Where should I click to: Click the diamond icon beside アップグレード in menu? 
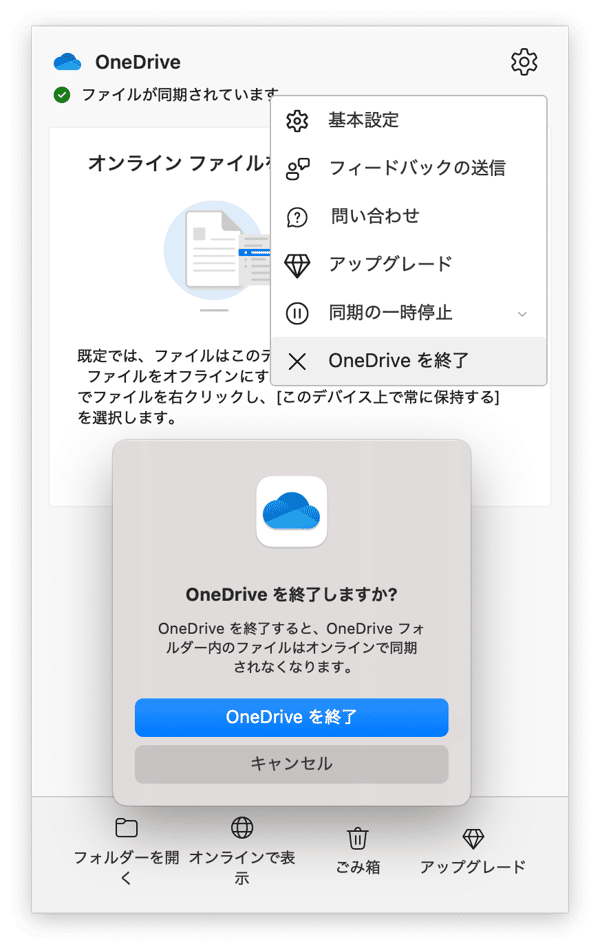297,265
